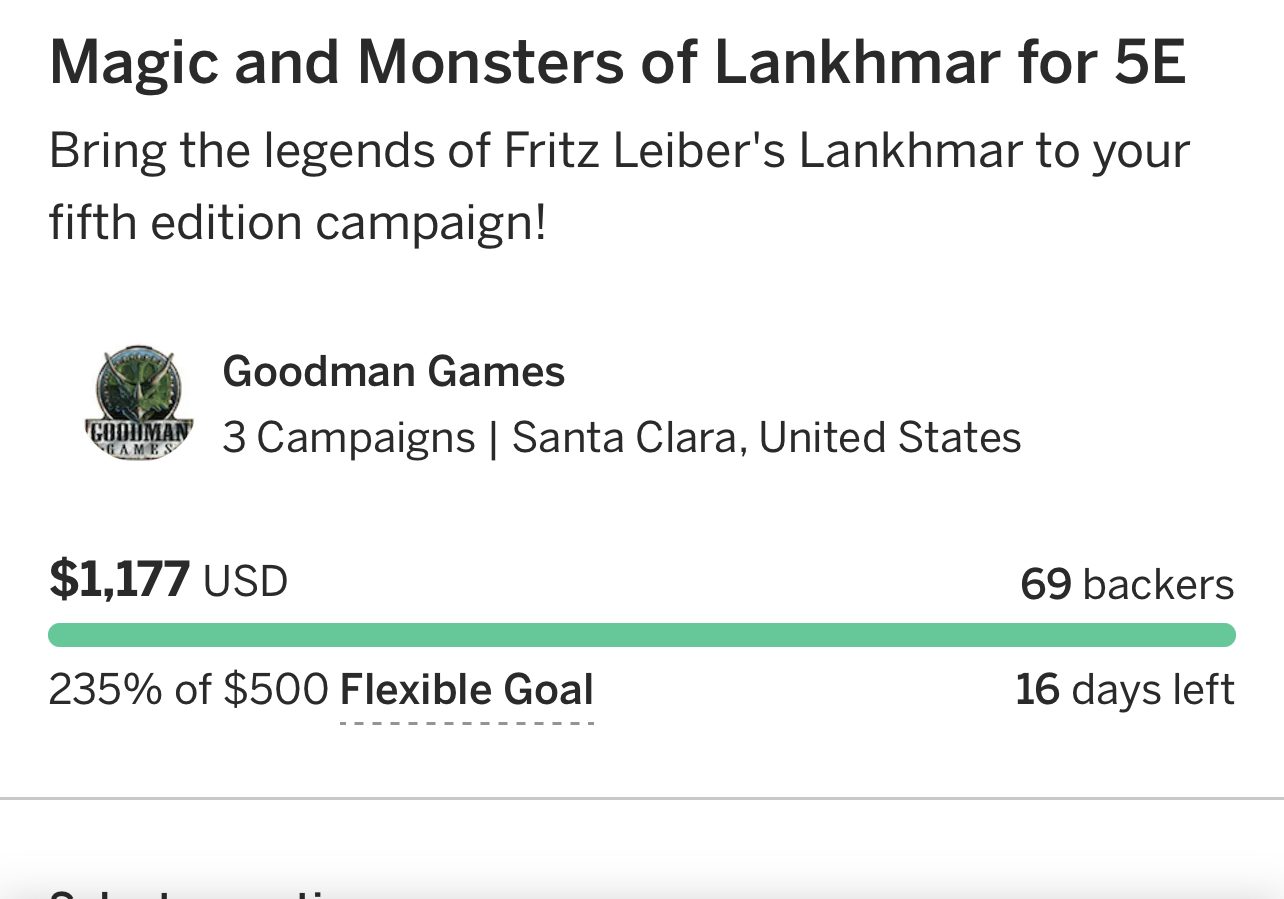Click the USD currency label
Image resolution: width=1284 pixels, height=899 pixels.
[246, 581]
